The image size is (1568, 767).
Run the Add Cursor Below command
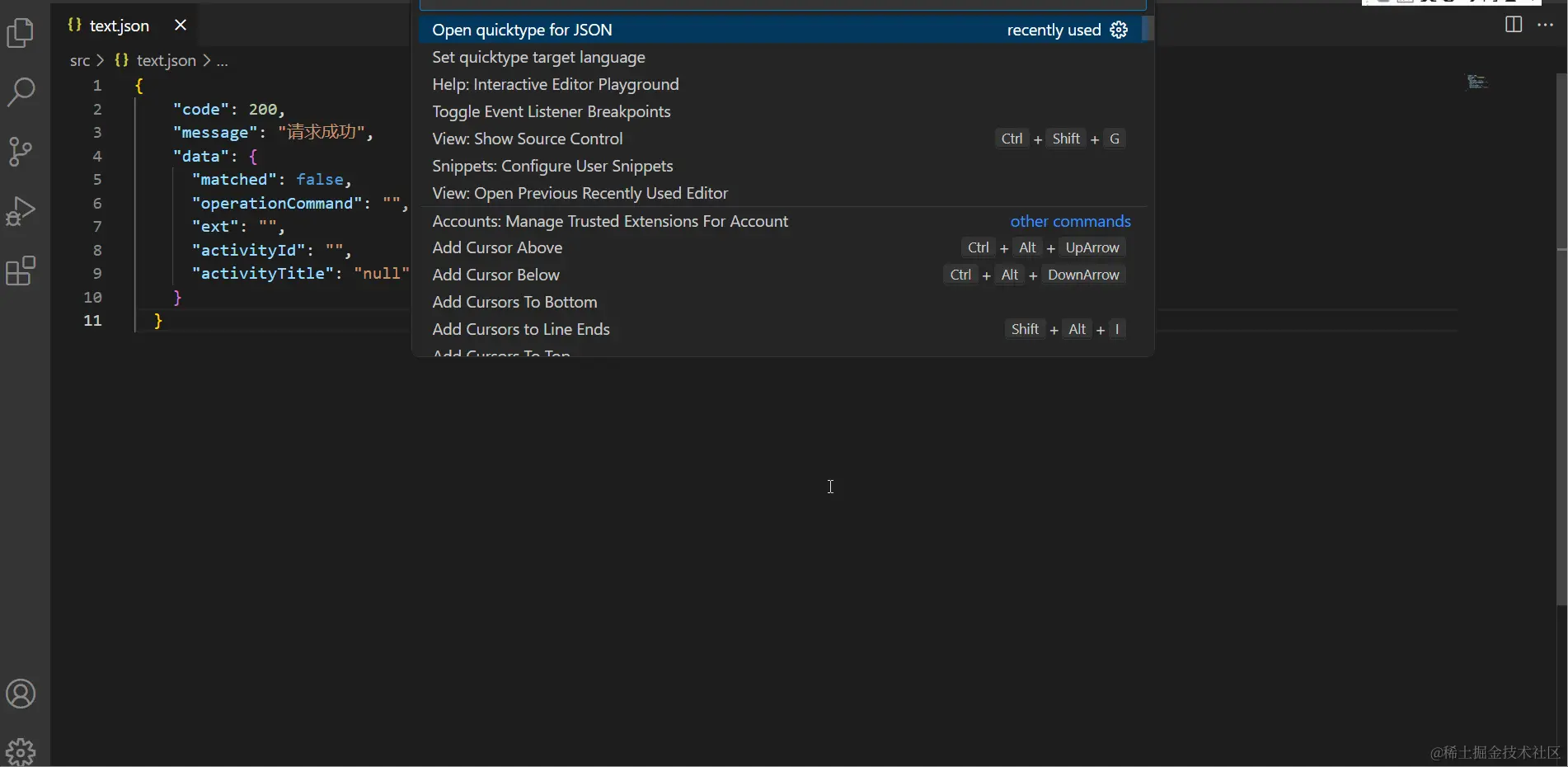tap(780, 275)
